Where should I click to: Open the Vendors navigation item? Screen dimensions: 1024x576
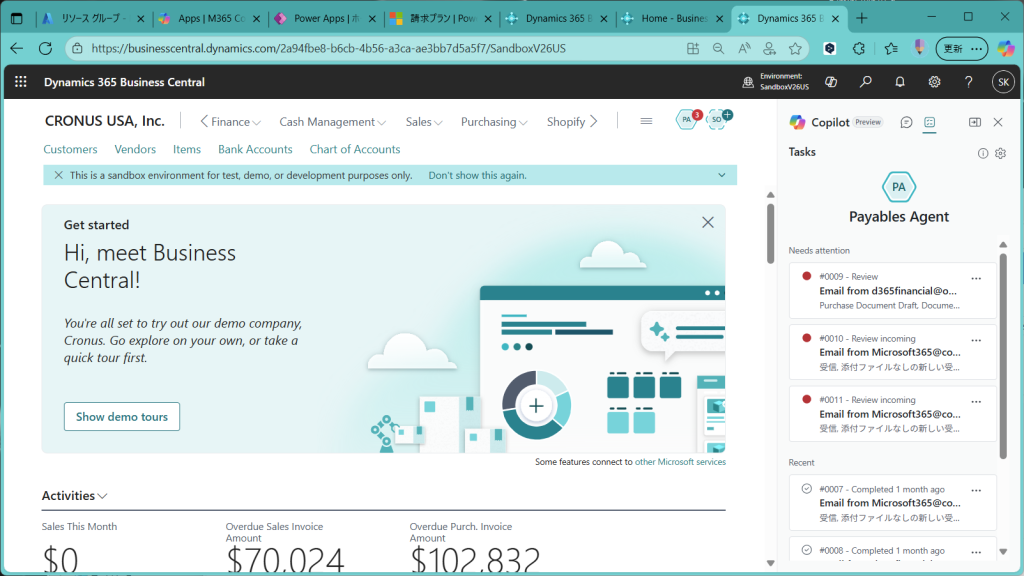pyautogui.click(x=135, y=149)
